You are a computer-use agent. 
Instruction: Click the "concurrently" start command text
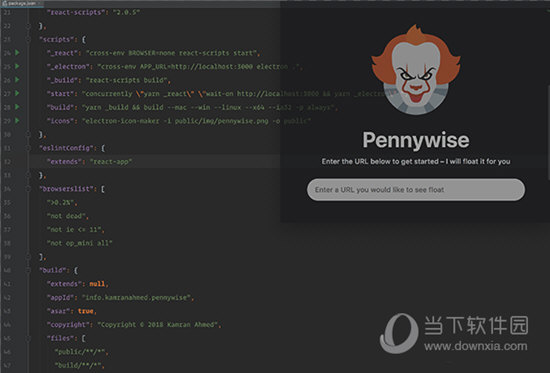tap(109, 94)
